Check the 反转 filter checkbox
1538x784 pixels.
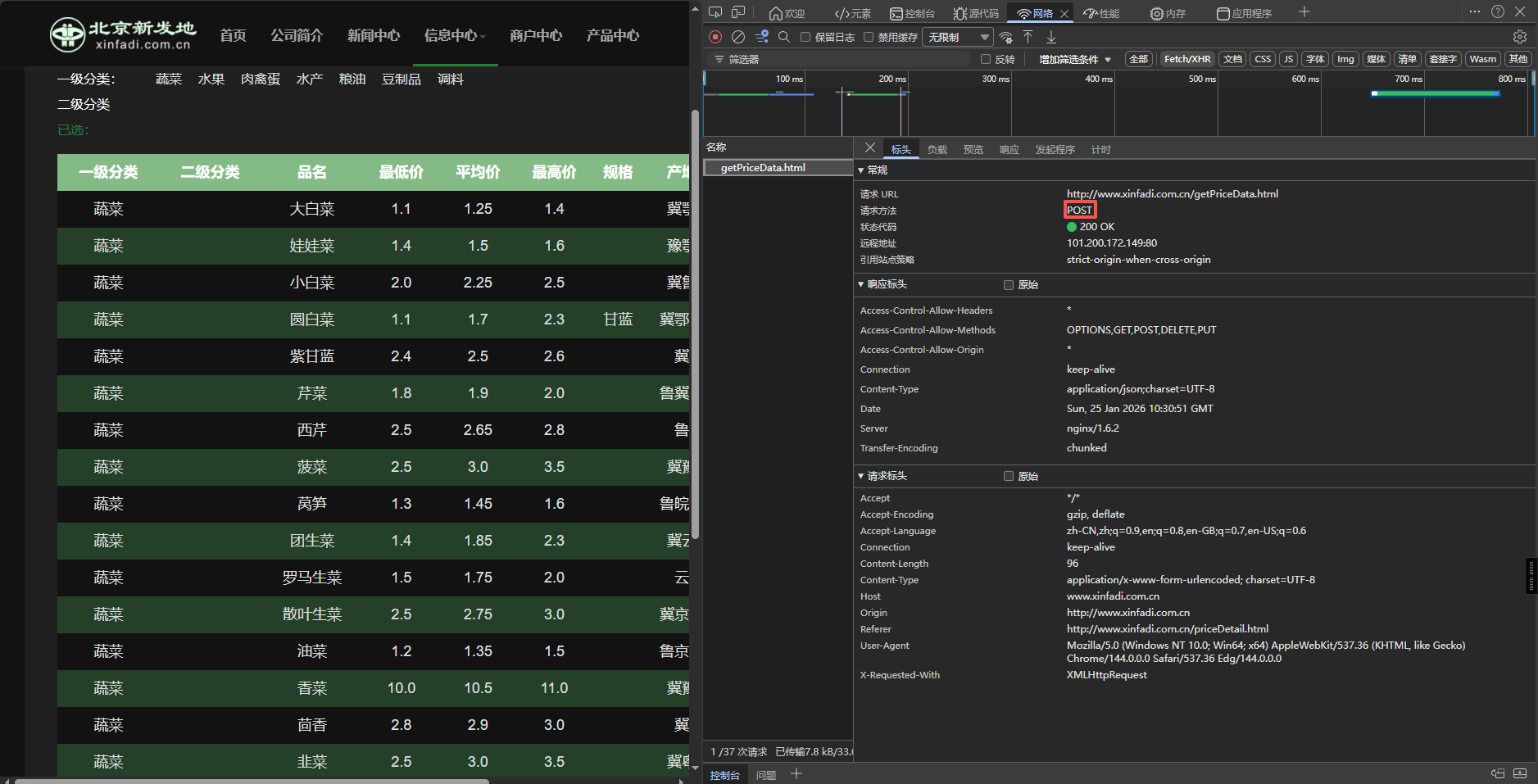click(986, 59)
